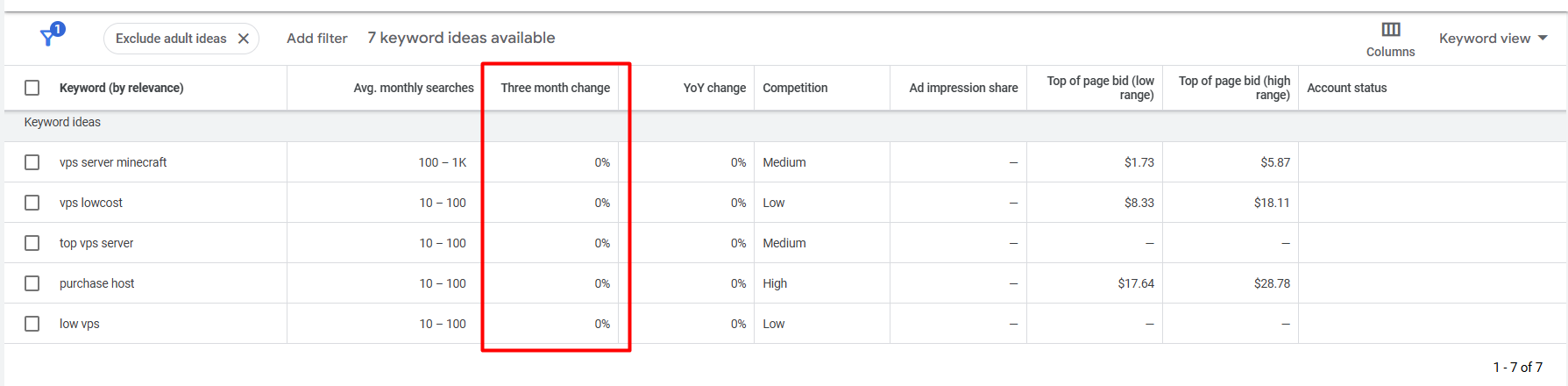
Task: Sort by Avg. monthly searches column
Action: pyautogui.click(x=413, y=88)
